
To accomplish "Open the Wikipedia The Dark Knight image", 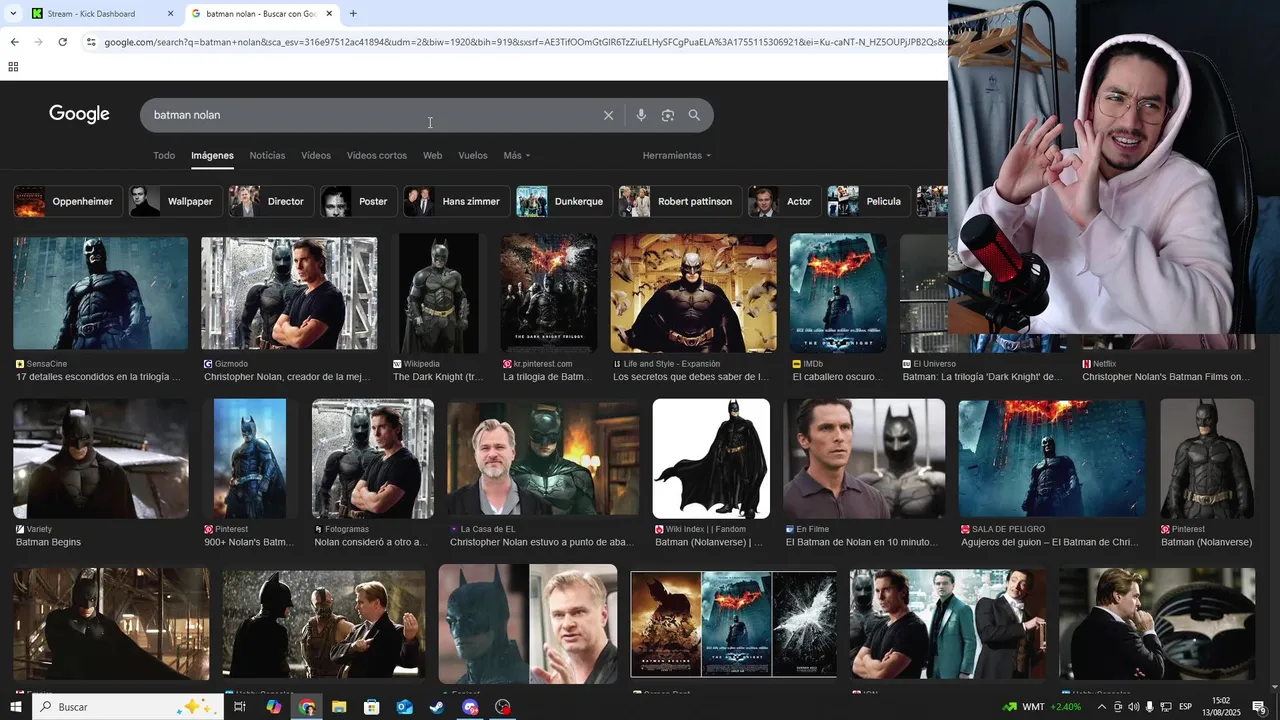I will click(x=439, y=294).
